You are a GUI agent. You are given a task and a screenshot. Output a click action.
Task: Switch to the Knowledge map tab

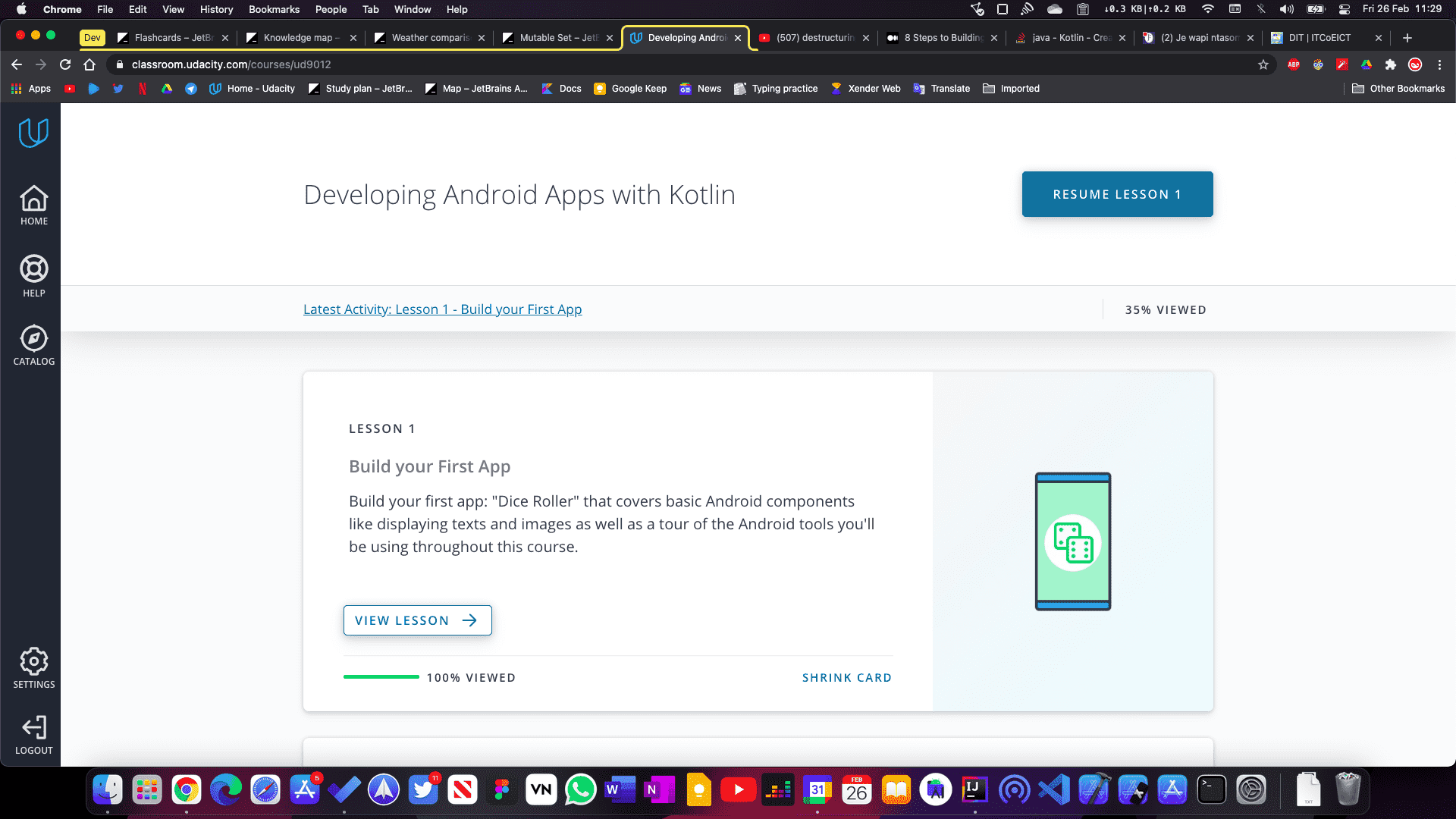point(301,38)
